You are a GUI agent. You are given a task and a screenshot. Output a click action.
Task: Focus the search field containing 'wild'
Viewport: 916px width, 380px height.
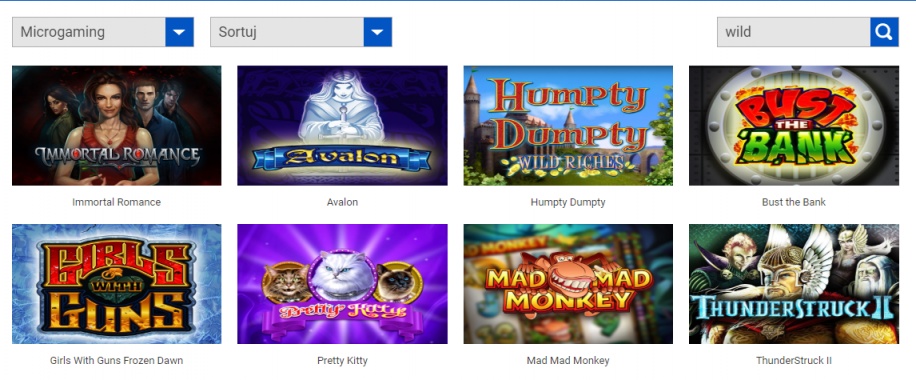click(x=793, y=32)
